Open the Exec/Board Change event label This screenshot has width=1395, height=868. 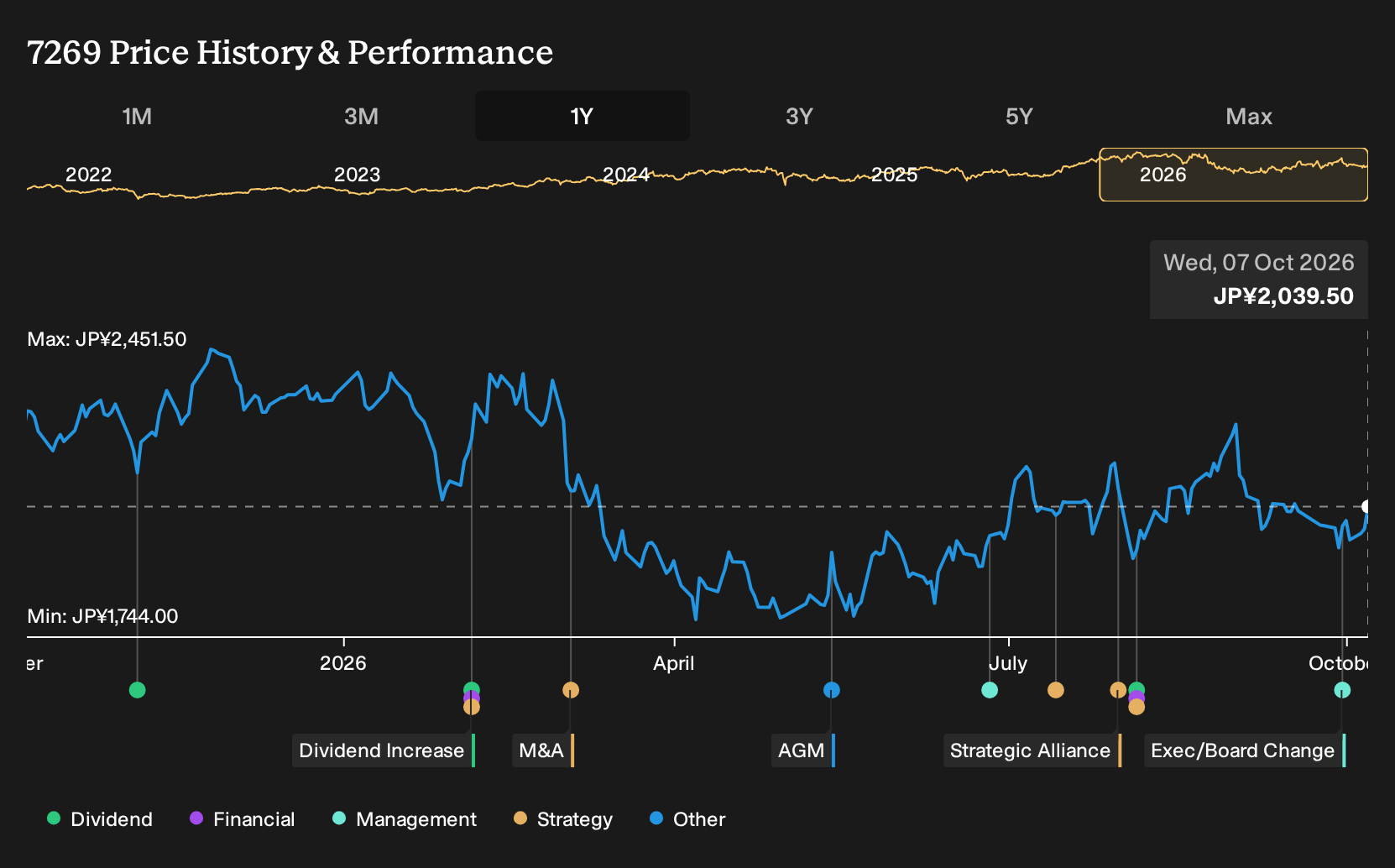click(1245, 750)
